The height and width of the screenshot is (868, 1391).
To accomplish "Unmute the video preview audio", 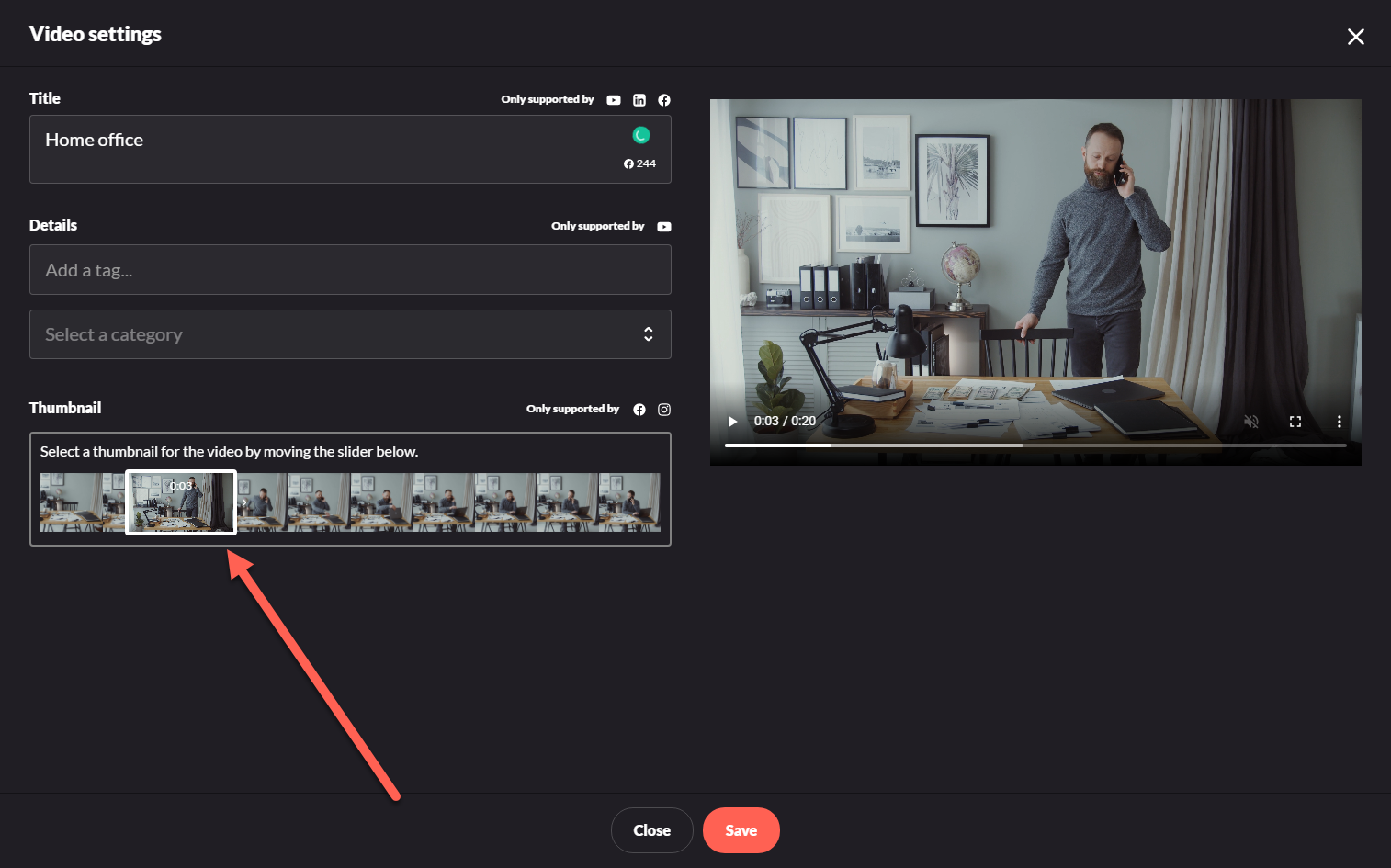I will (1251, 422).
